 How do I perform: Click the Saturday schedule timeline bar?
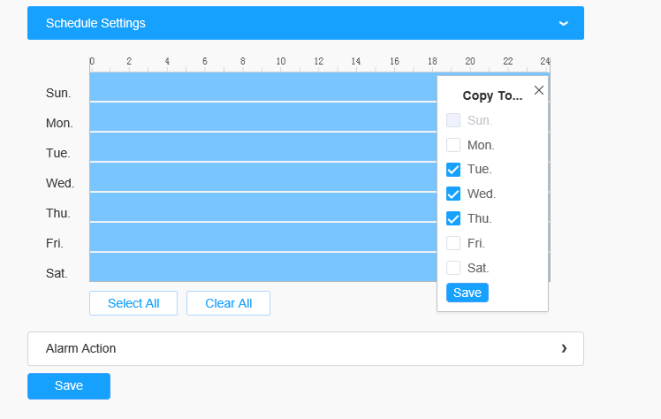pyautogui.click(x=262, y=268)
